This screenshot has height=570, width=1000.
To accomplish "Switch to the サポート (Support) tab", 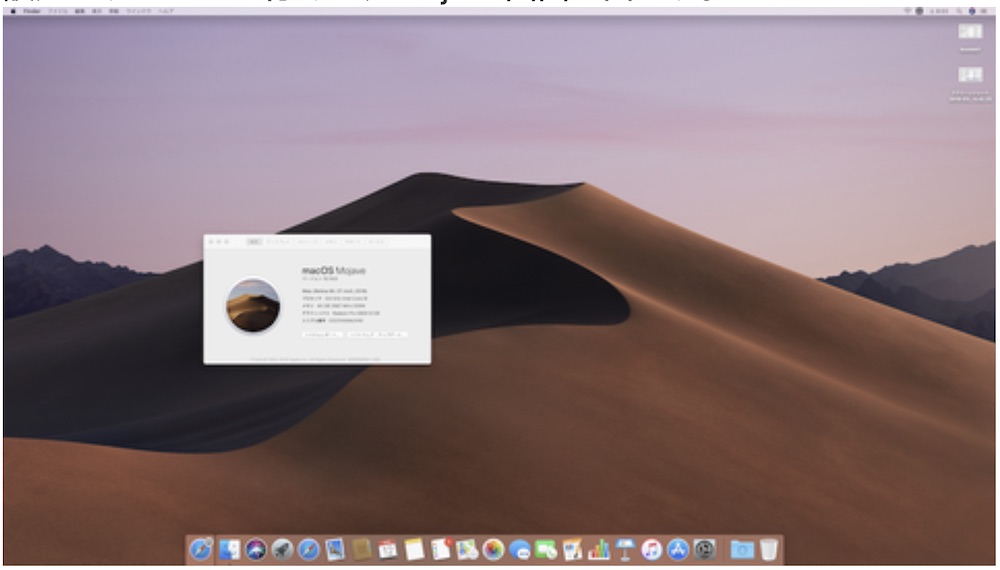I will 353,242.
